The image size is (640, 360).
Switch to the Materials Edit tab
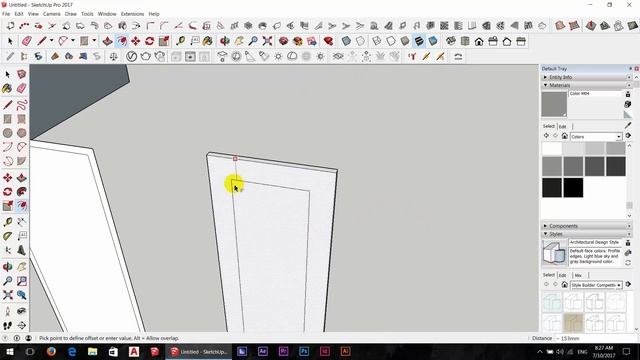pyautogui.click(x=562, y=127)
